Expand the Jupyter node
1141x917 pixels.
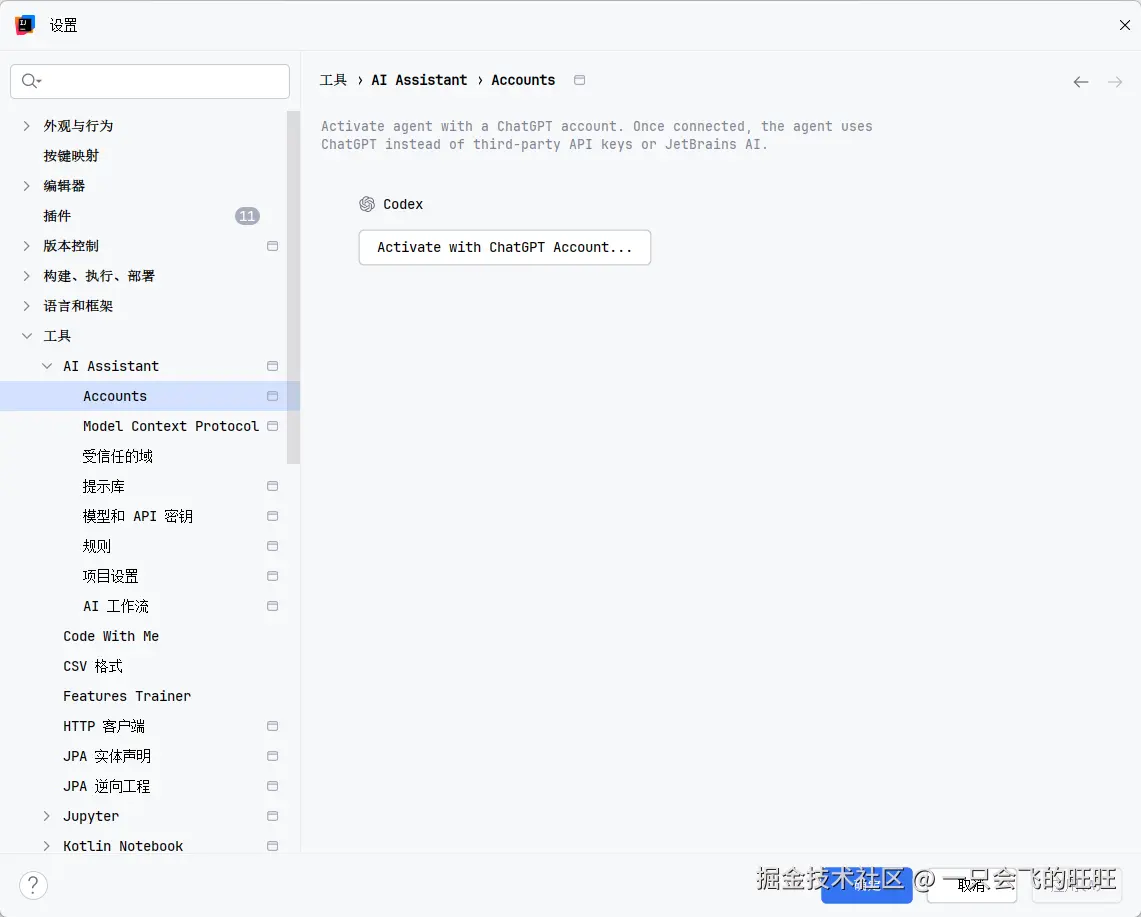[47, 816]
